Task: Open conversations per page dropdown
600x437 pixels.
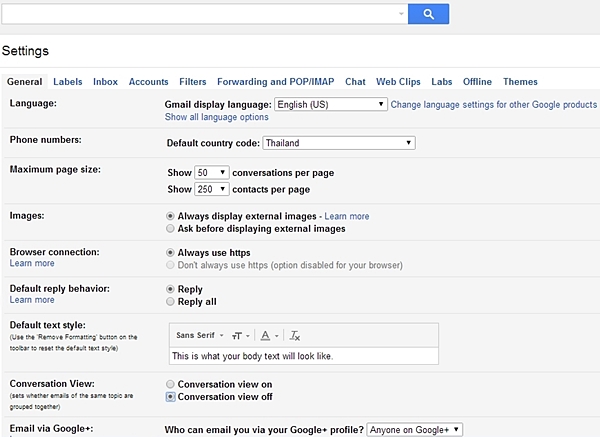Action: tap(212, 173)
